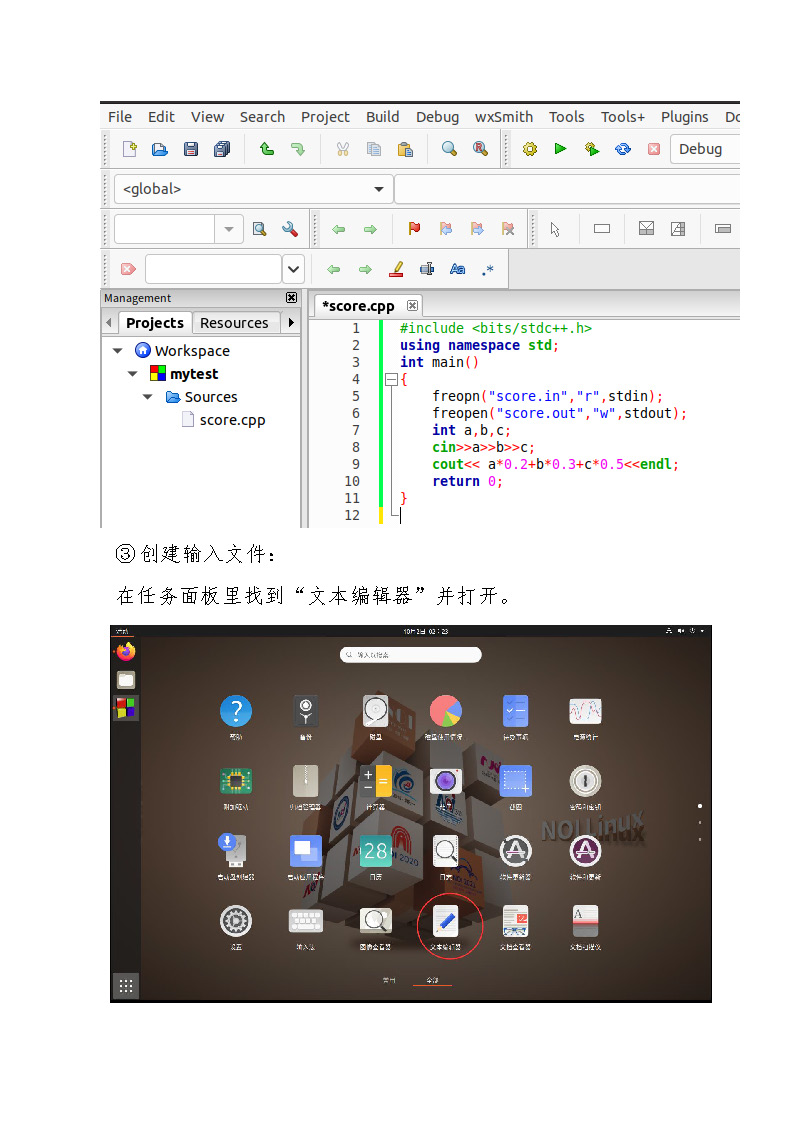Screen dimensions: 794x1123
Task: Open the <global> scope dropdown
Action: tap(253, 189)
